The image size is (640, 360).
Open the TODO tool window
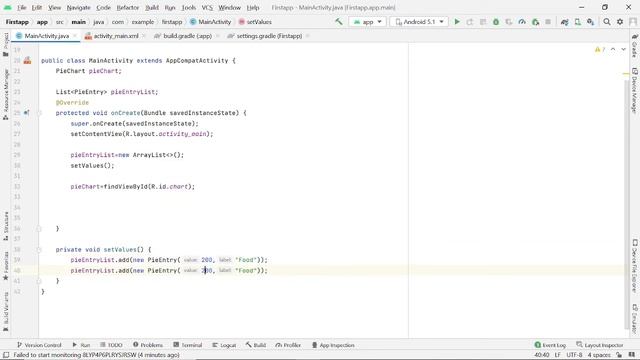coord(111,345)
